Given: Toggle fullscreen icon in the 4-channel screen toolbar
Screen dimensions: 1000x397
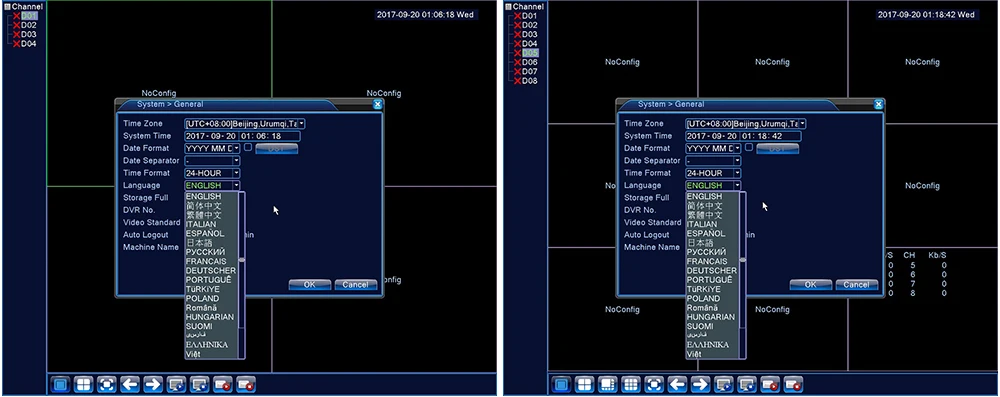Looking at the screenshot, I should 107,384.
